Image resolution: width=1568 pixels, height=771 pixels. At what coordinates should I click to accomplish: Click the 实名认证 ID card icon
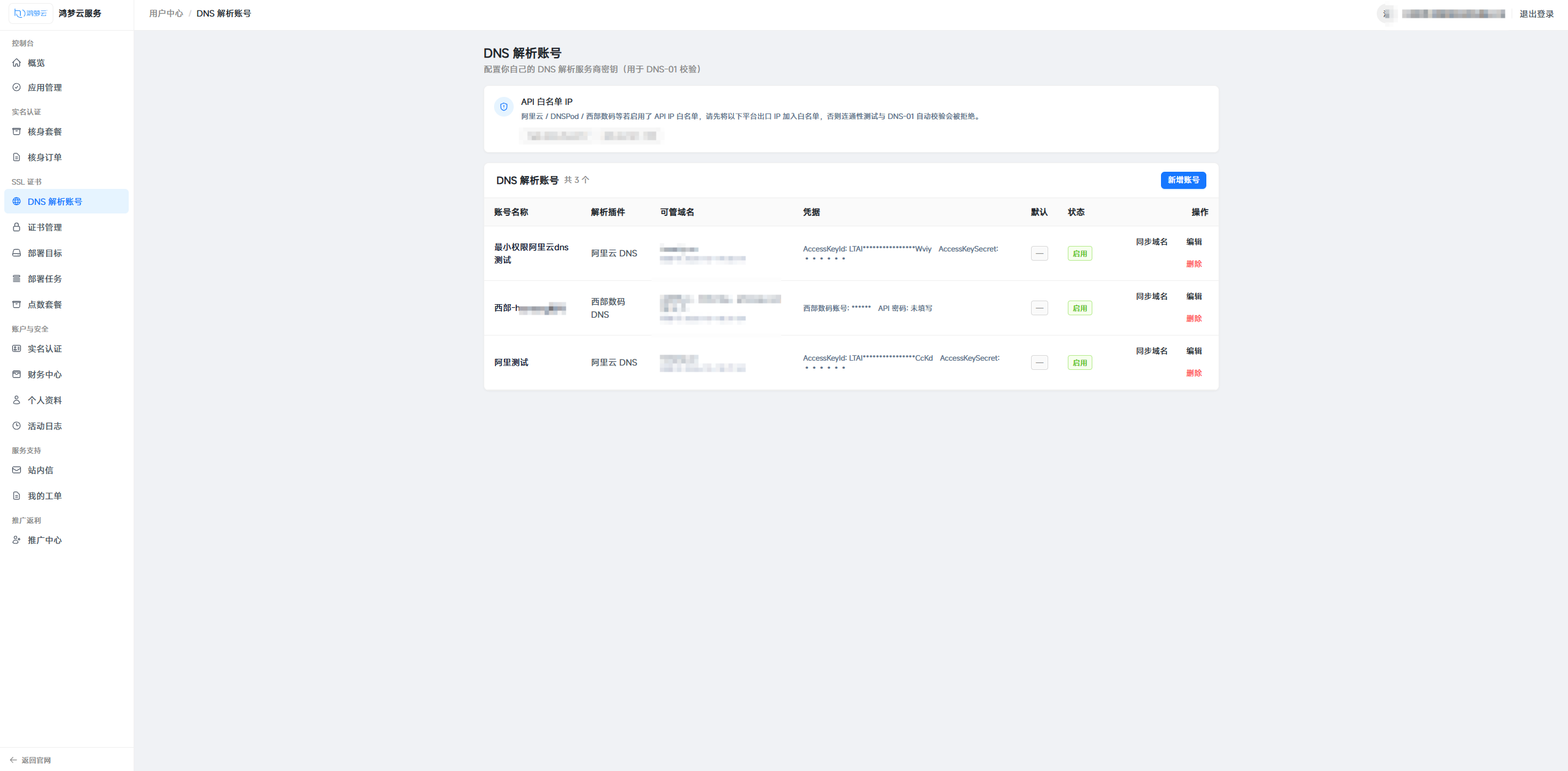click(17, 348)
